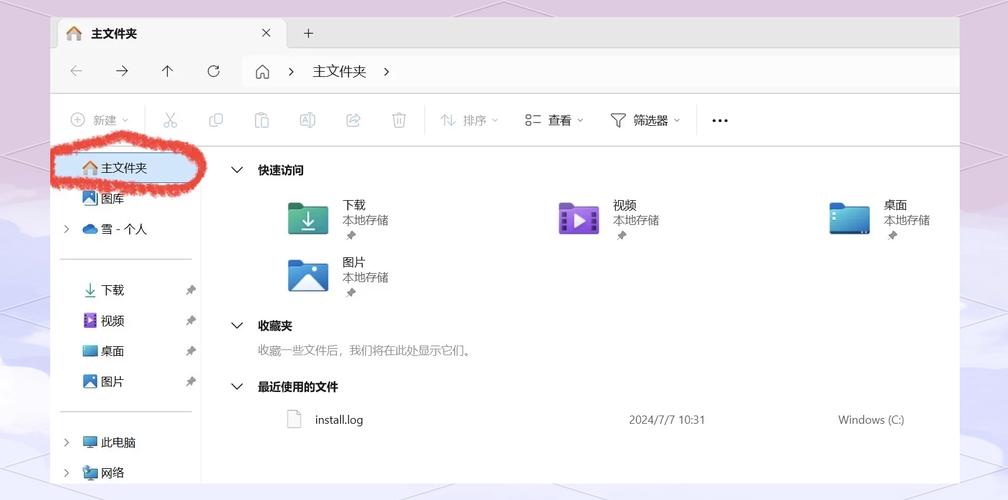Select pinned 下载 in the sidebar

104,290
